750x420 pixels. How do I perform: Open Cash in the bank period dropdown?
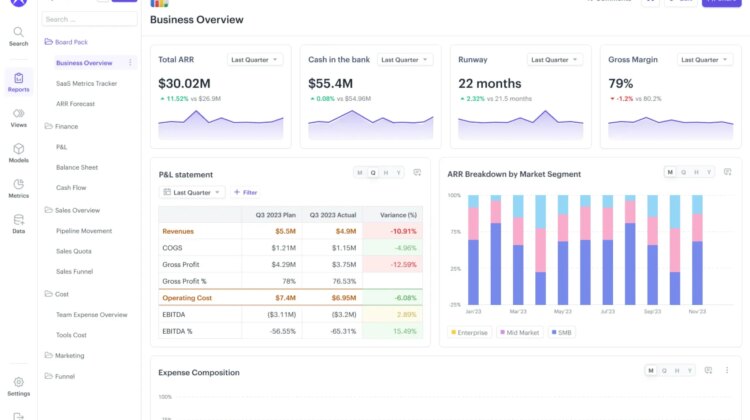click(405, 60)
